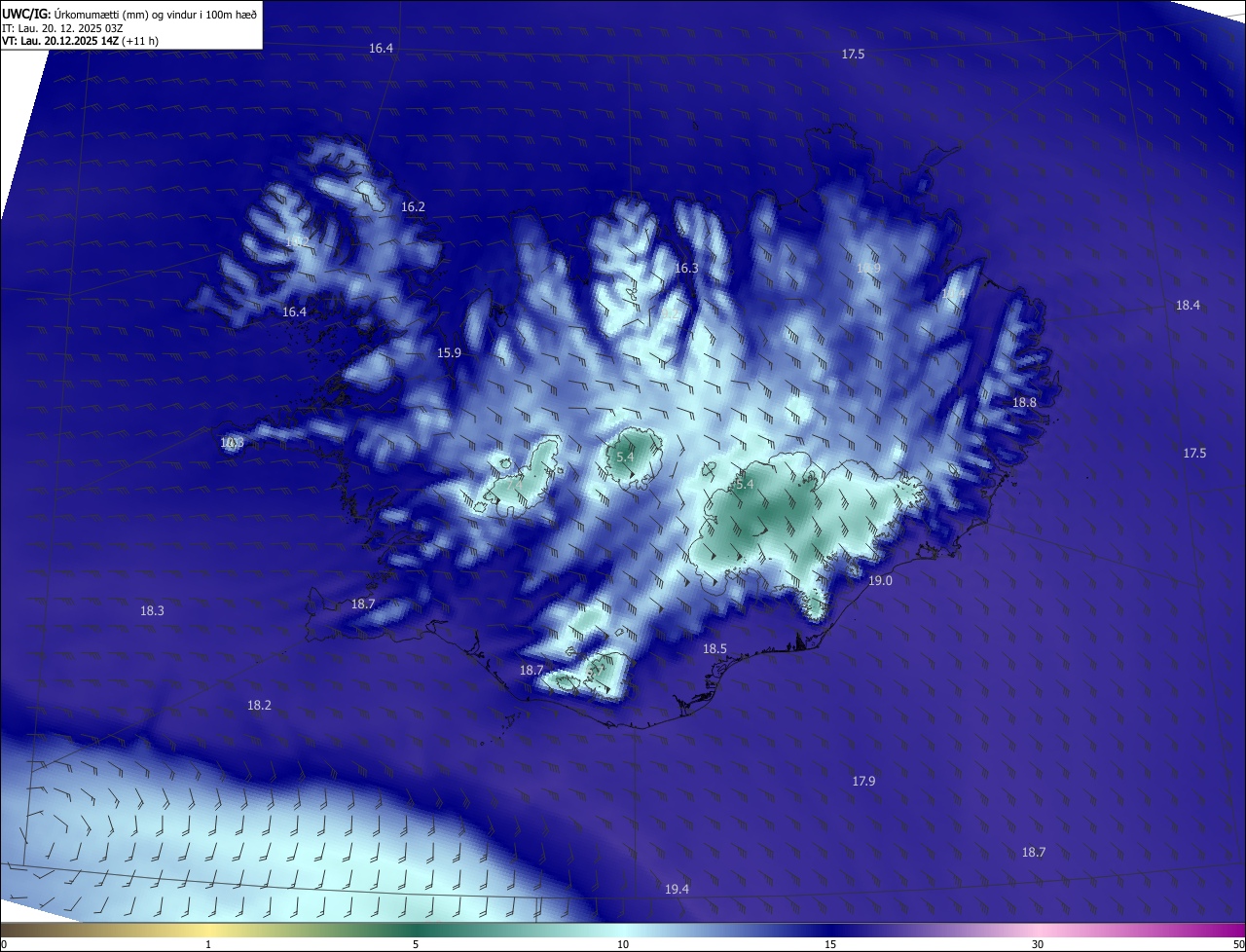Click the 19.0 value label on the map
The image size is (1246, 952).
tap(880, 581)
